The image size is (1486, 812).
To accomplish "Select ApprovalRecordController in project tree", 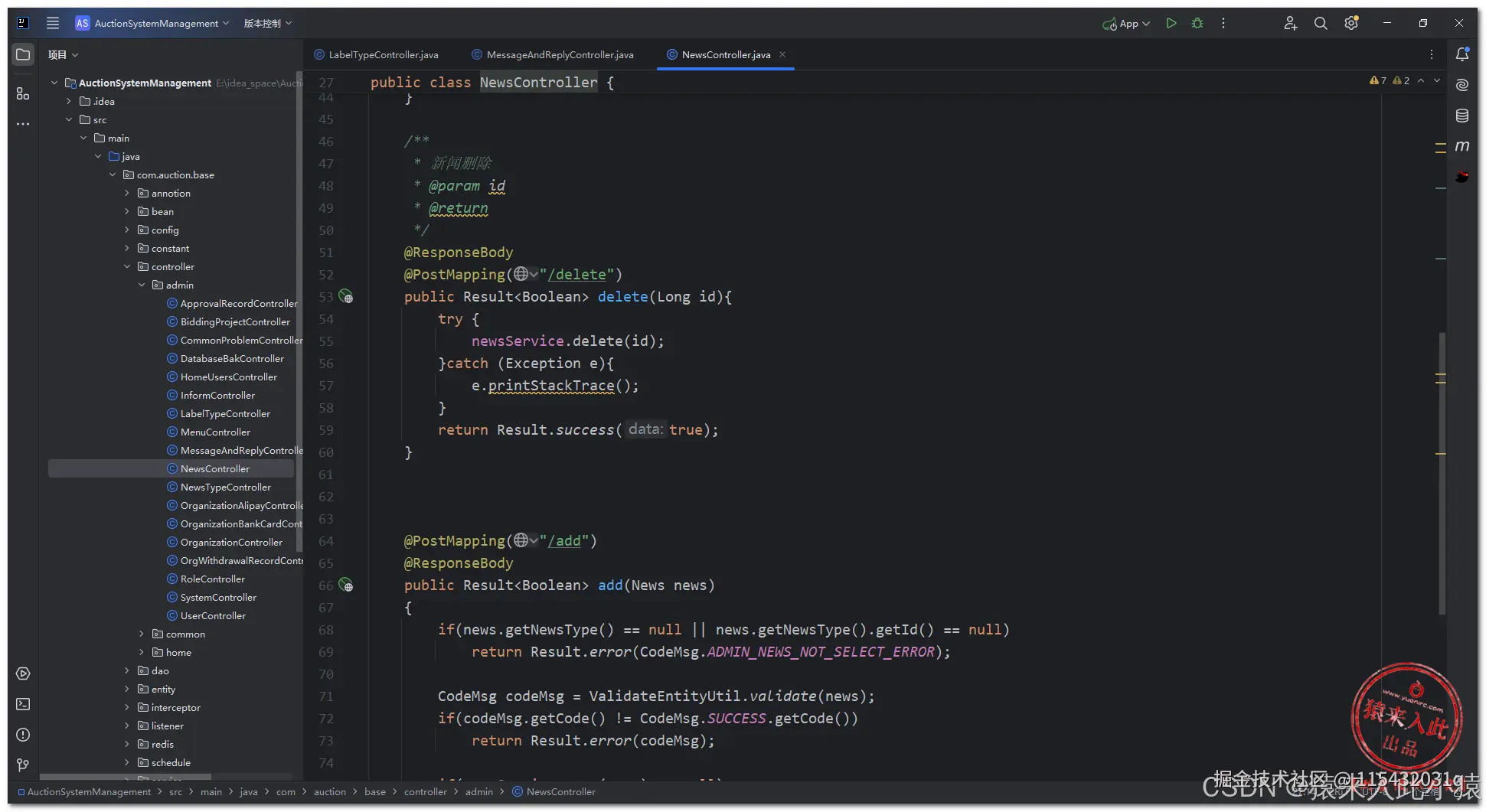I will 239,303.
